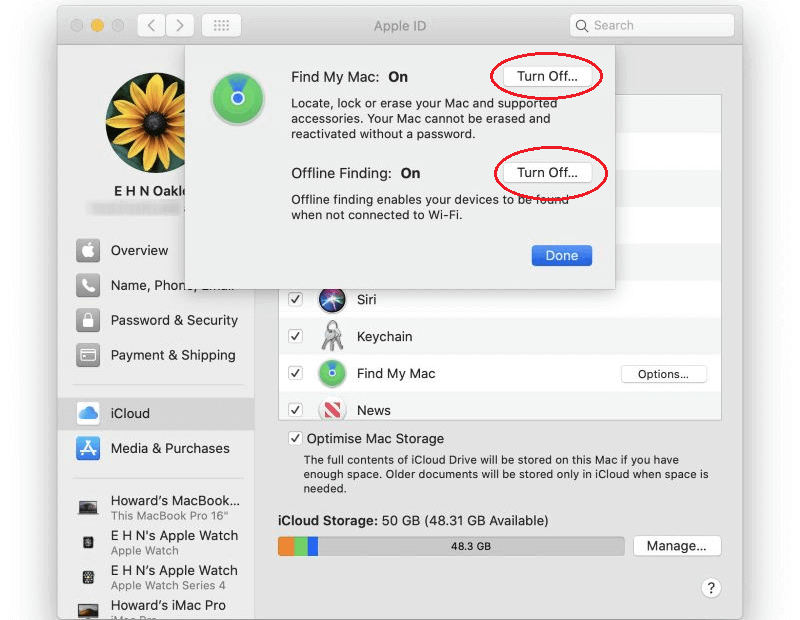Uncheck News in the iCloud apps list

tap(295, 409)
